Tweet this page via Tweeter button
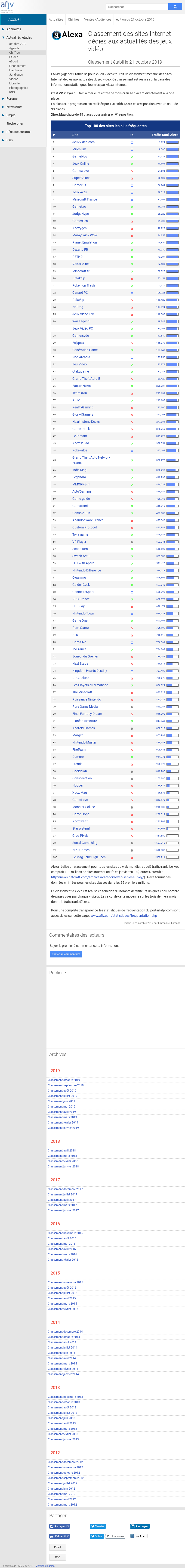 [x=98, y=1525]
